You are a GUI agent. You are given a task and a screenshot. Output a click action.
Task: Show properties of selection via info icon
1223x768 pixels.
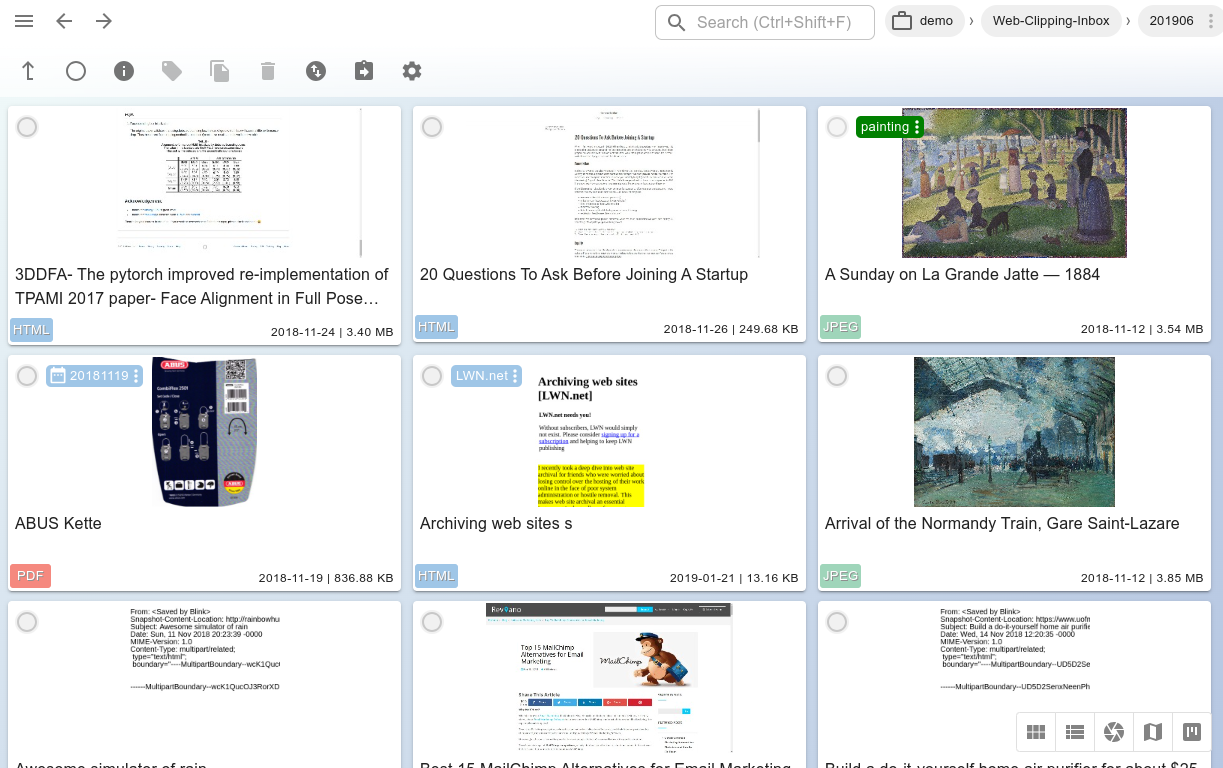124,71
